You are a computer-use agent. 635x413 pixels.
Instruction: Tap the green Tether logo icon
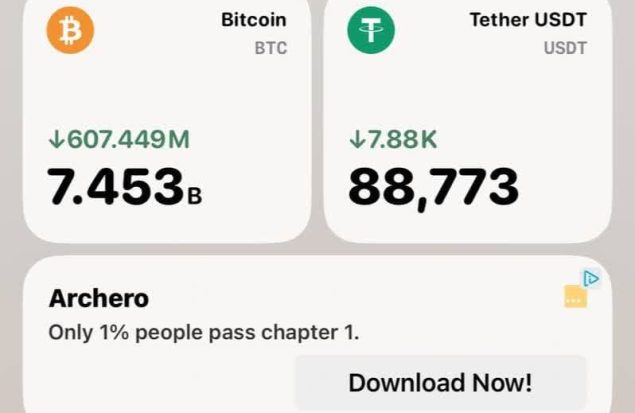(x=371, y=30)
